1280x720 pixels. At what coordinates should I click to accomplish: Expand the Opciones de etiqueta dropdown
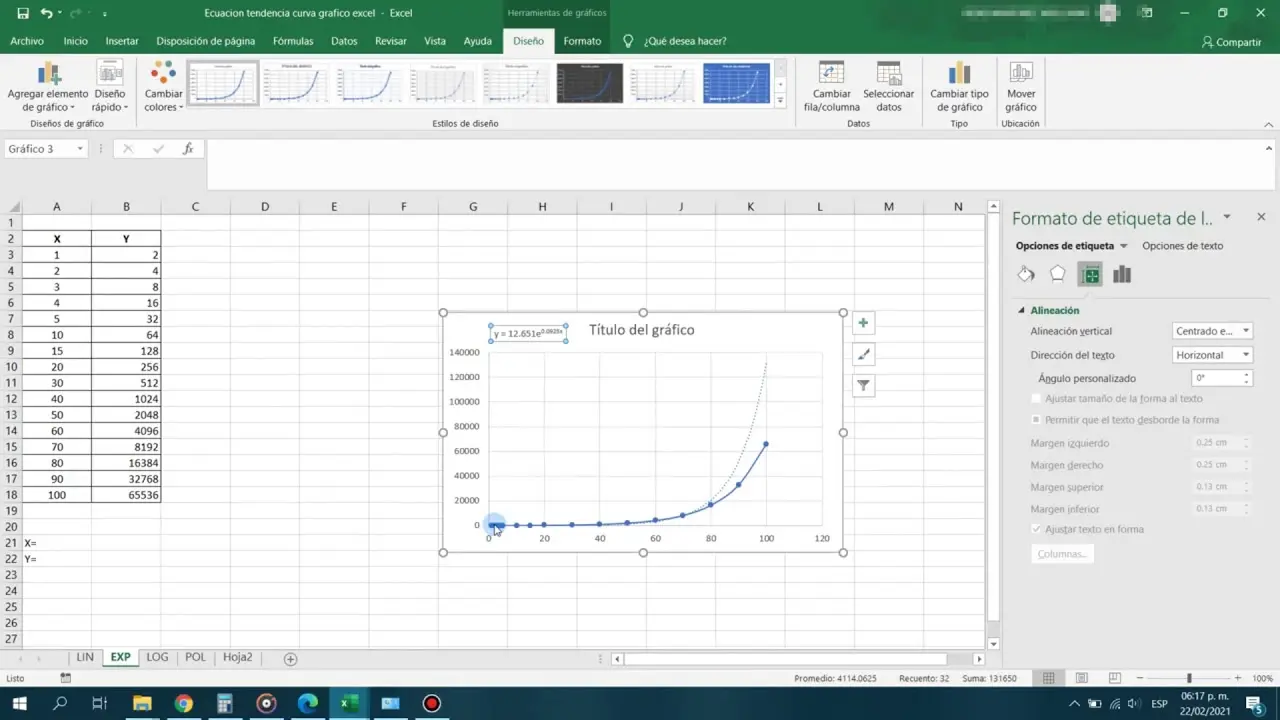1122,245
